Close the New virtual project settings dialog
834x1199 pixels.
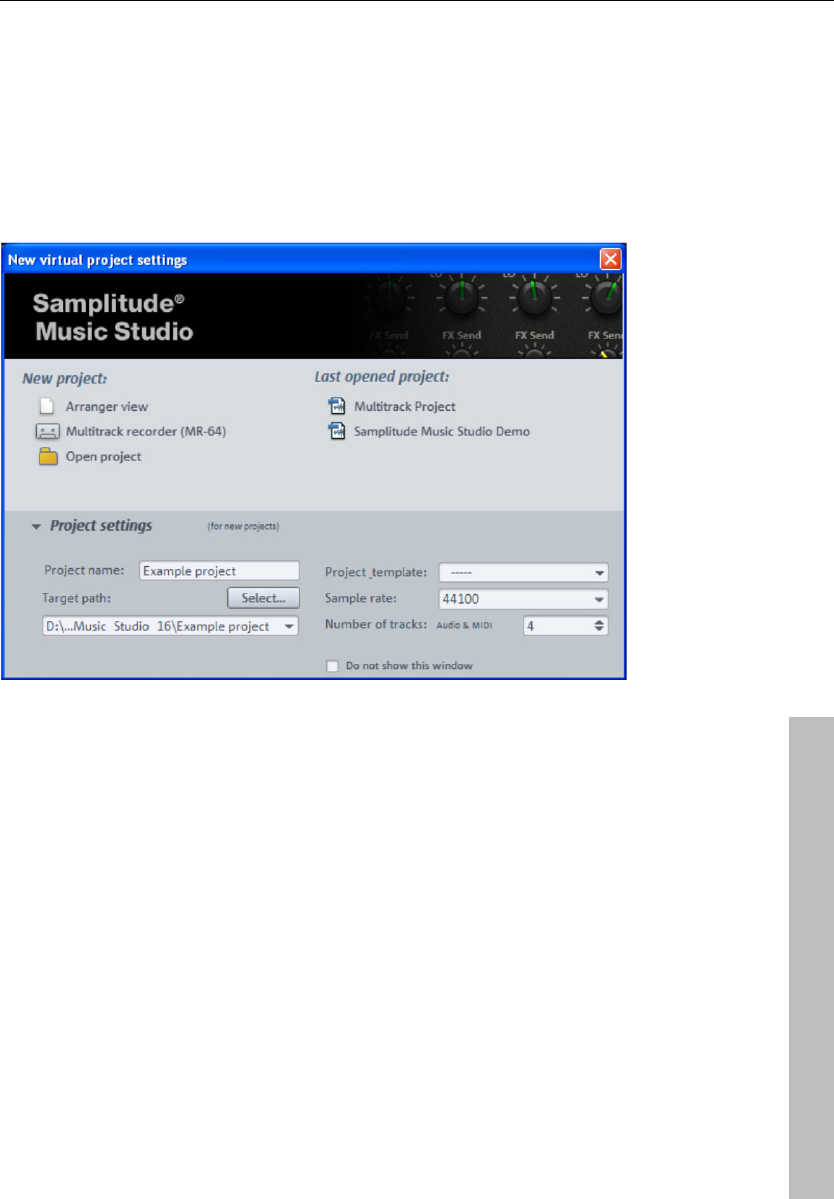click(x=610, y=259)
